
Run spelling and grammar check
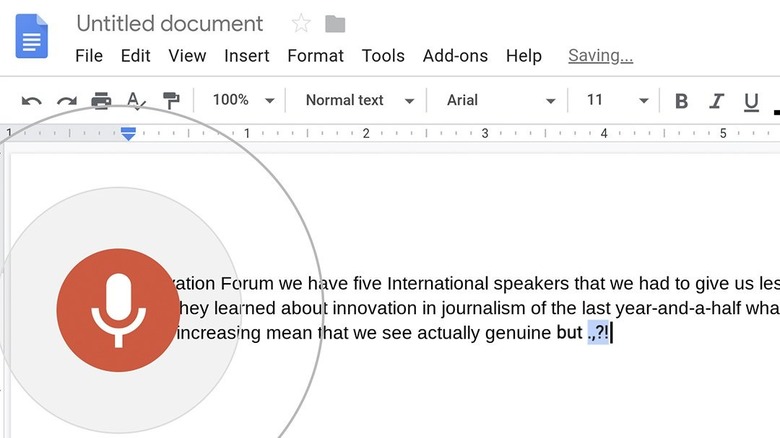[136, 101]
